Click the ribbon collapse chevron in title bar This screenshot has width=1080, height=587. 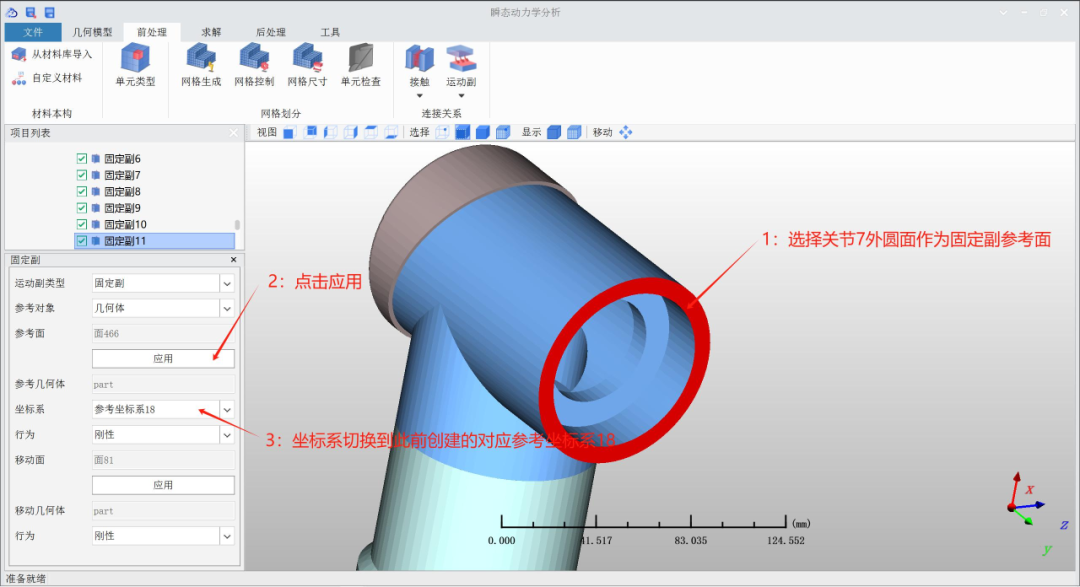(1003, 13)
